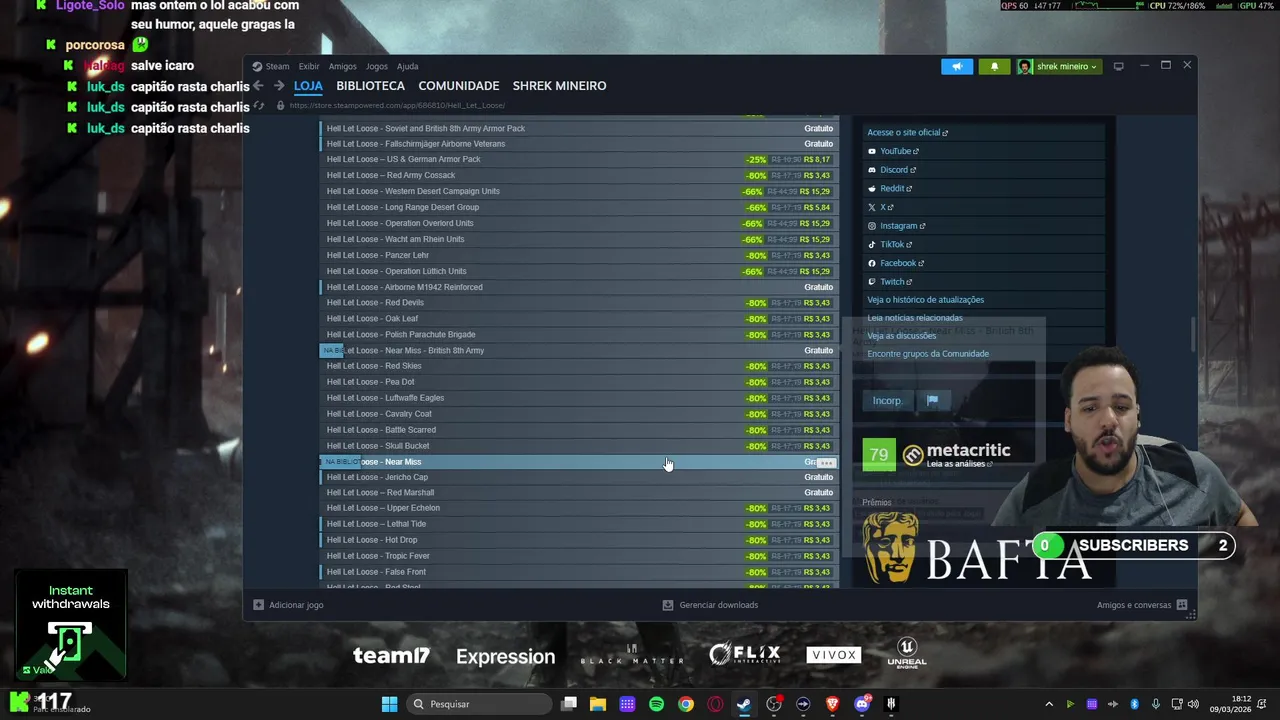The image size is (1280, 720).
Task: Open Steam announcements megaphone button
Action: 957,66
